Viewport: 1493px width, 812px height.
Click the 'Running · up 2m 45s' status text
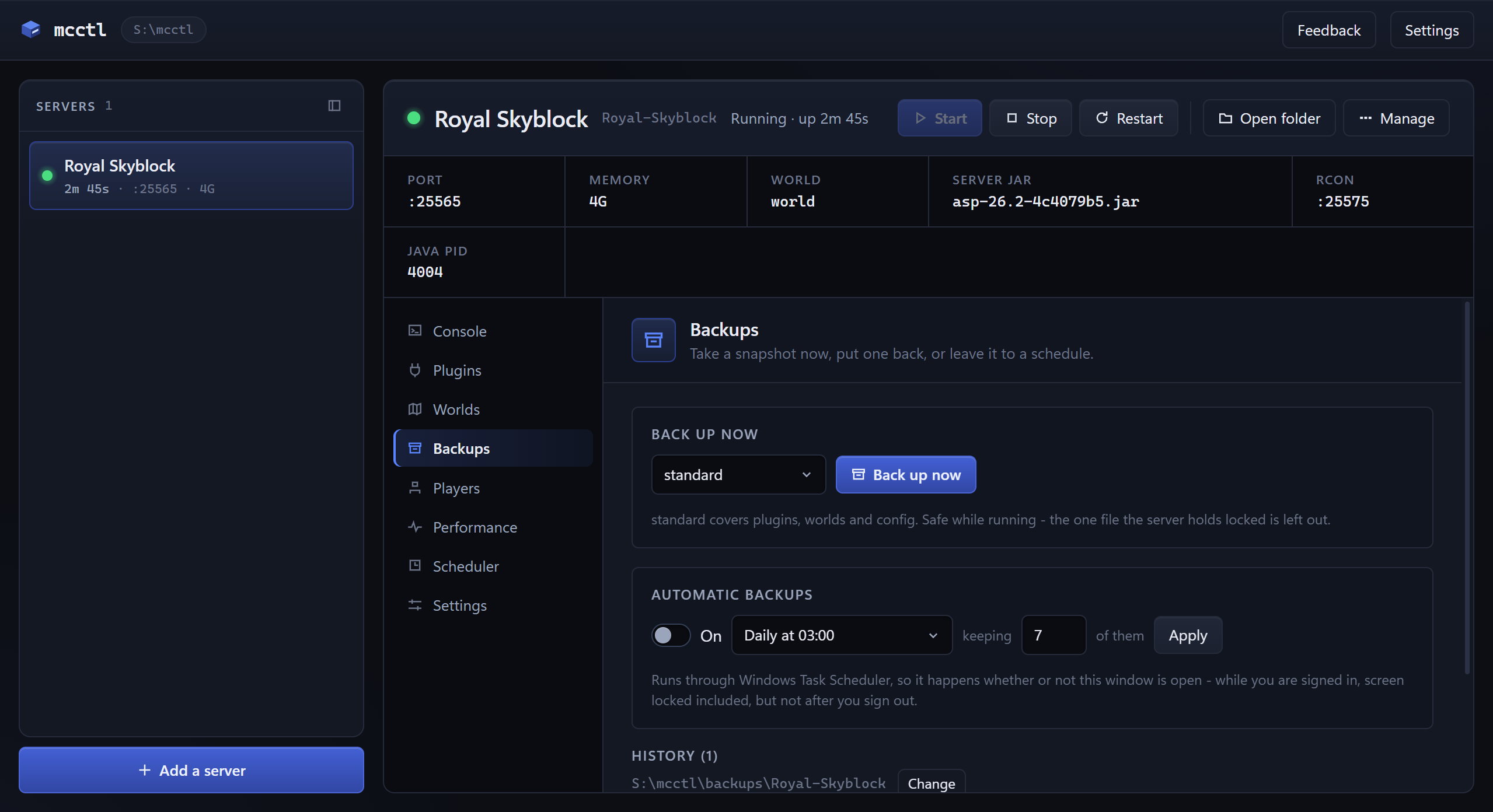tap(800, 118)
